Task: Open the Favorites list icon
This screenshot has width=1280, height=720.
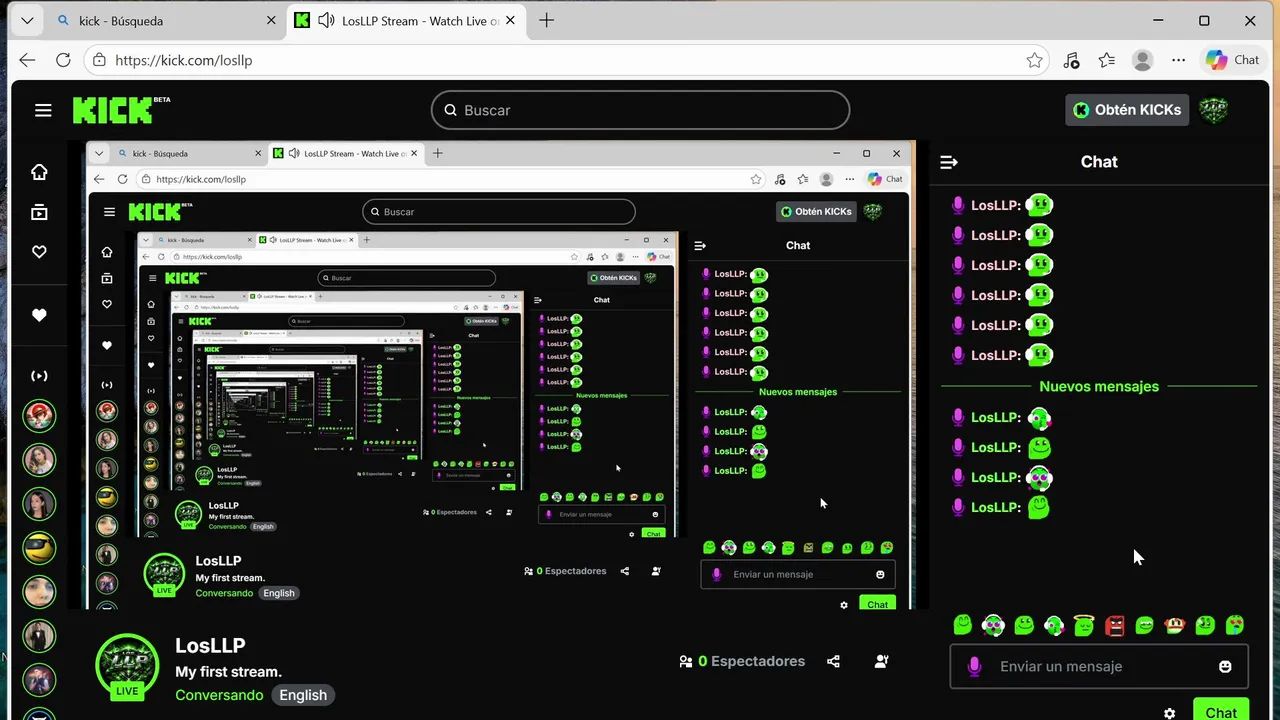Action: [x=1106, y=60]
